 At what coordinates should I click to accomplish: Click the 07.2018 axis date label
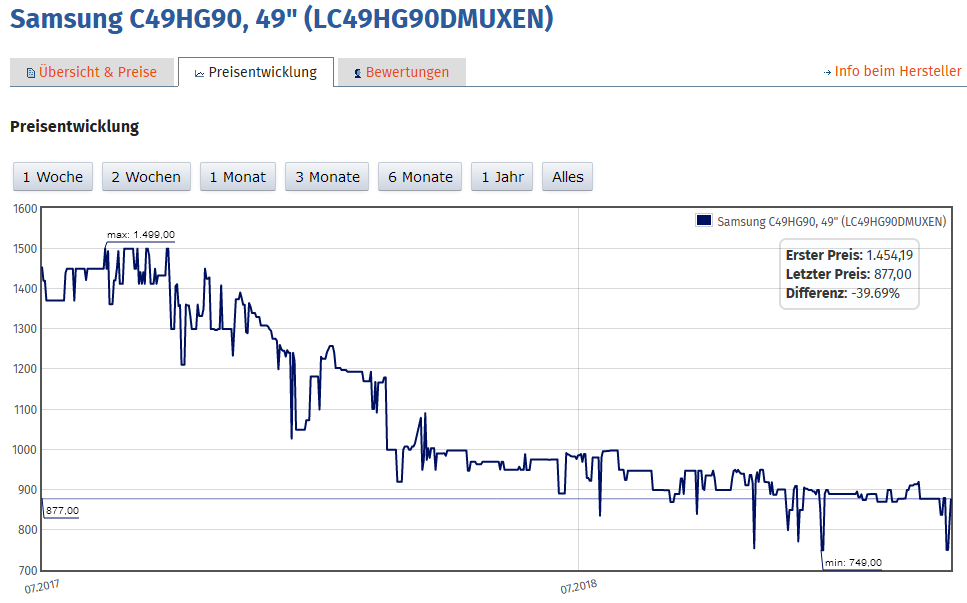click(x=578, y=586)
